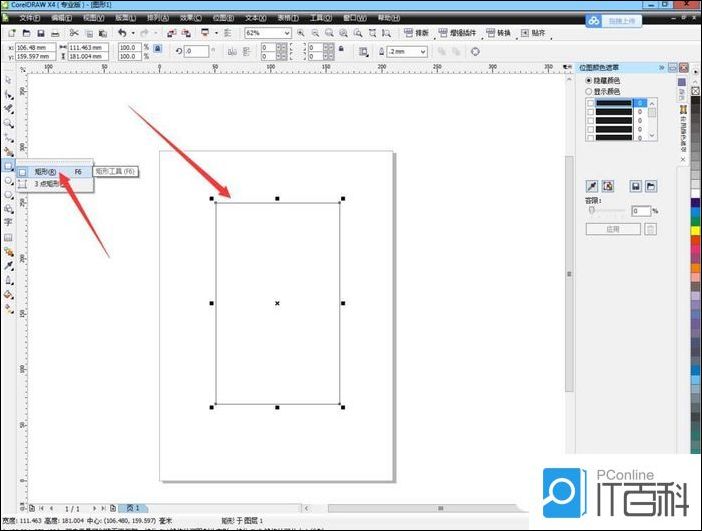The image size is (702, 531).
Task: Click the tolerance slider handle in docker
Action: pyautogui.click(x=591, y=210)
